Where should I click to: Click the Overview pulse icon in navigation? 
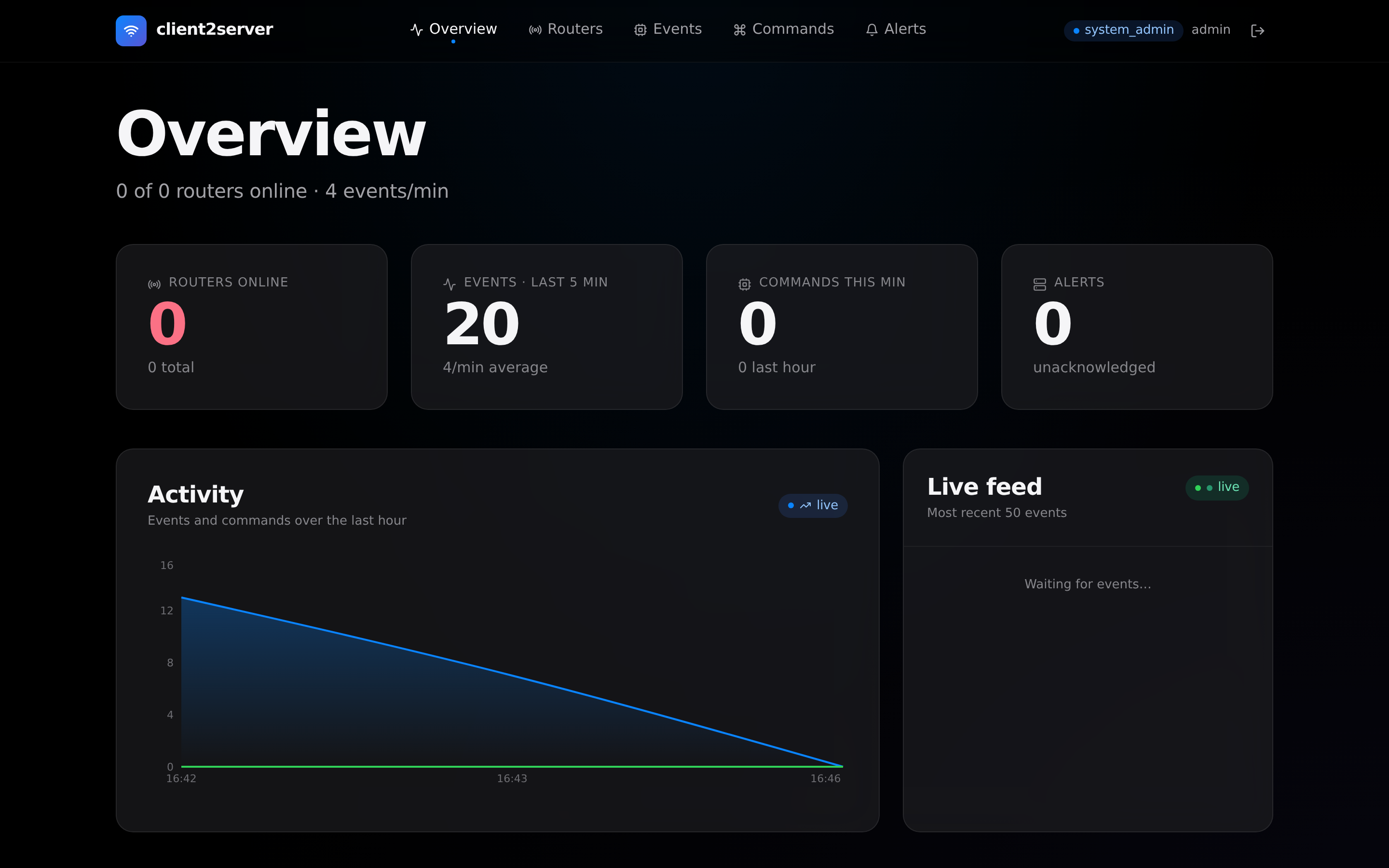(x=417, y=30)
